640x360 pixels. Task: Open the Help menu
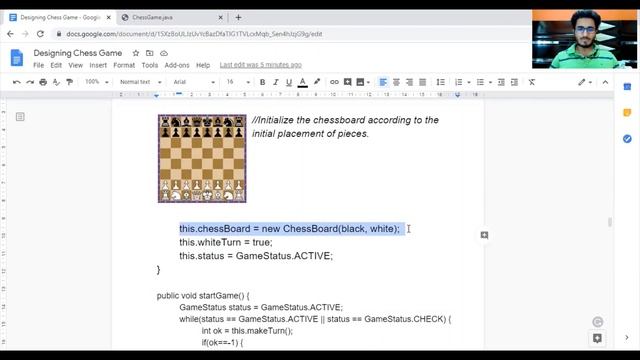(x=203, y=65)
